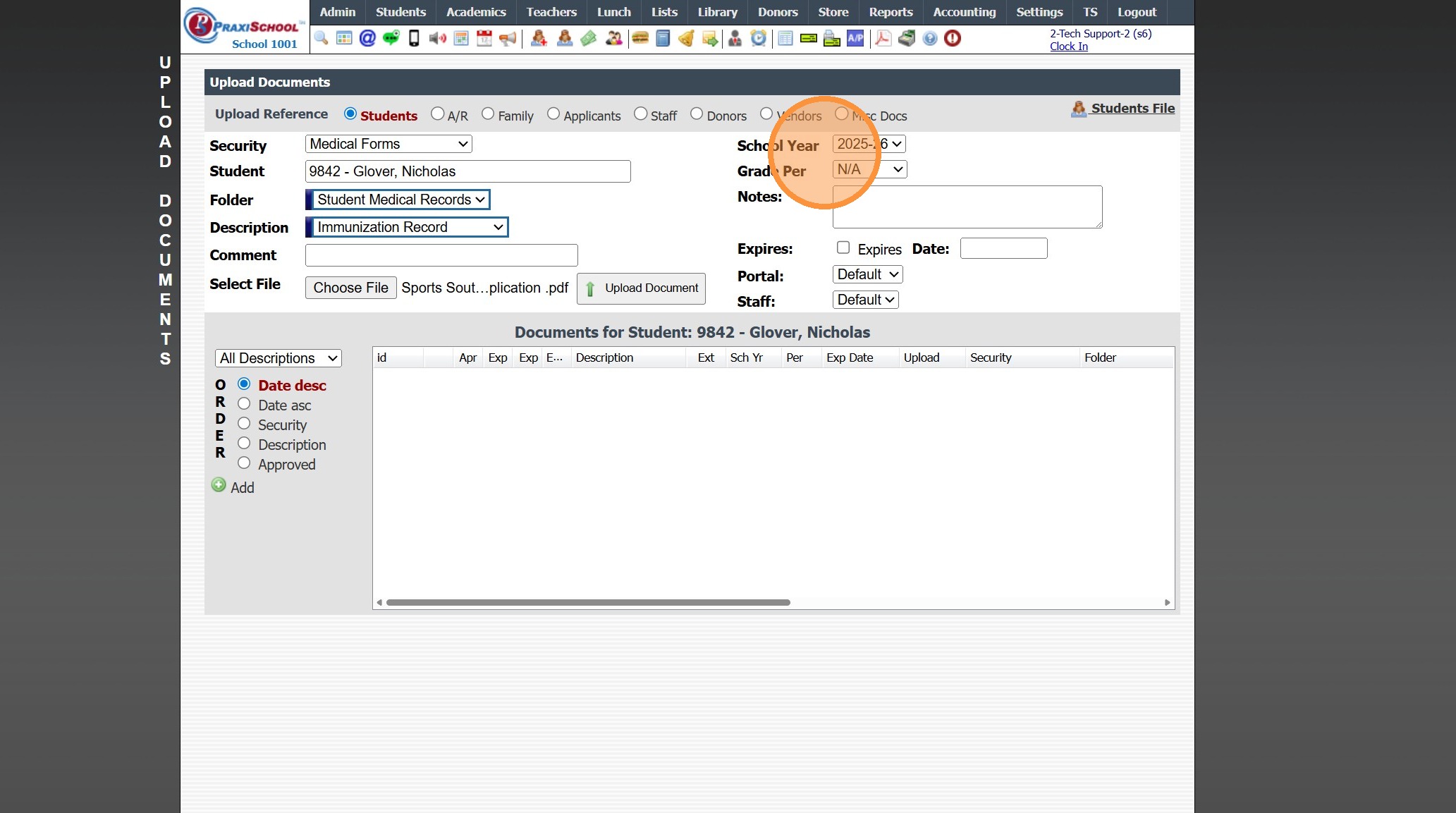Image resolution: width=1456 pixels, height=813 pixels.
Task: Click the mobile phone icon
Action: pyautogui.click(x=414, y=38)
